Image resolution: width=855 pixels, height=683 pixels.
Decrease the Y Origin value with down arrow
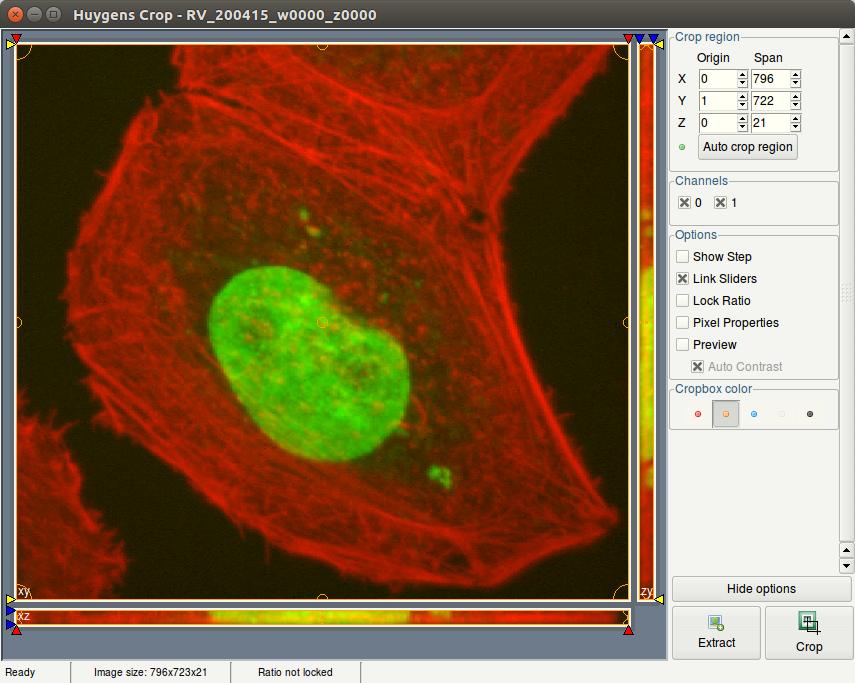pos(742,106)
